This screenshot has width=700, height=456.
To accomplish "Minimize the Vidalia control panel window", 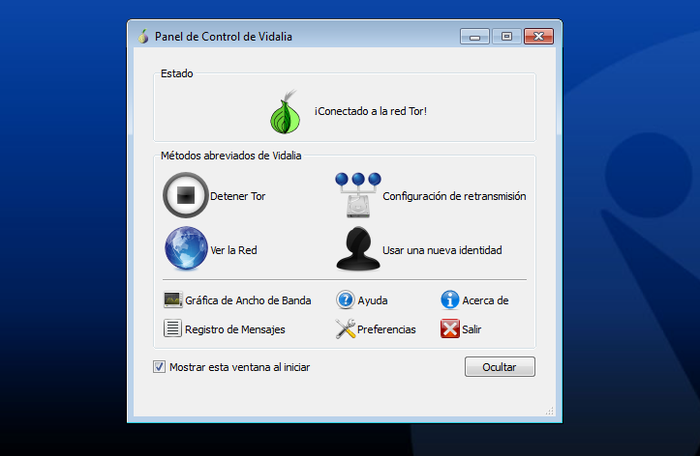I will (x=475, y=37).
